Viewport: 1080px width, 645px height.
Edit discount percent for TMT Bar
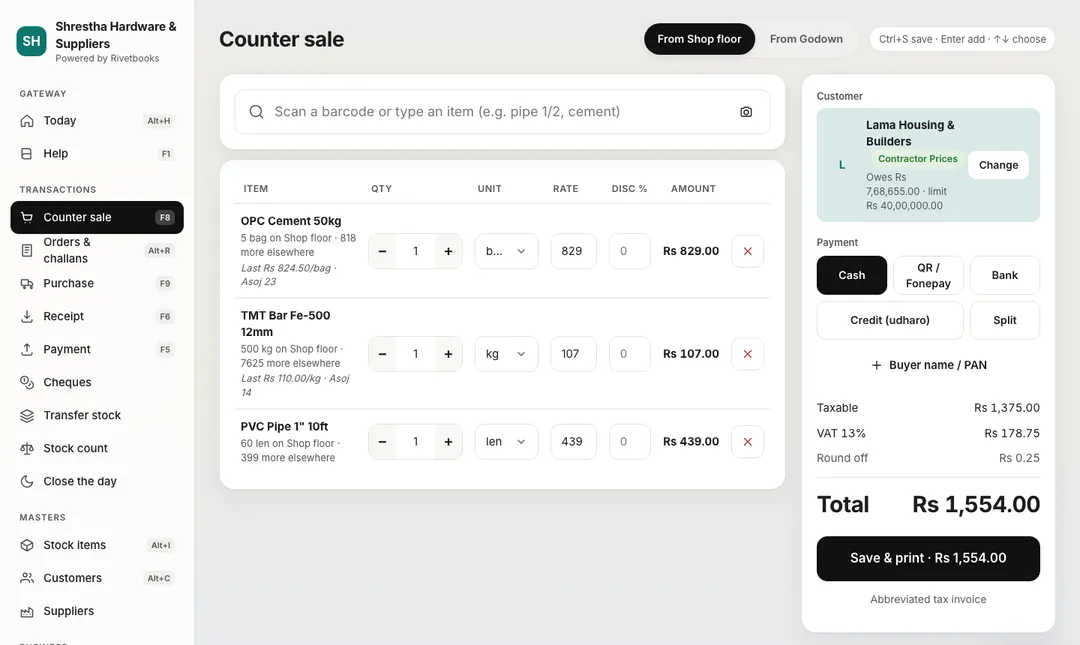630,354
